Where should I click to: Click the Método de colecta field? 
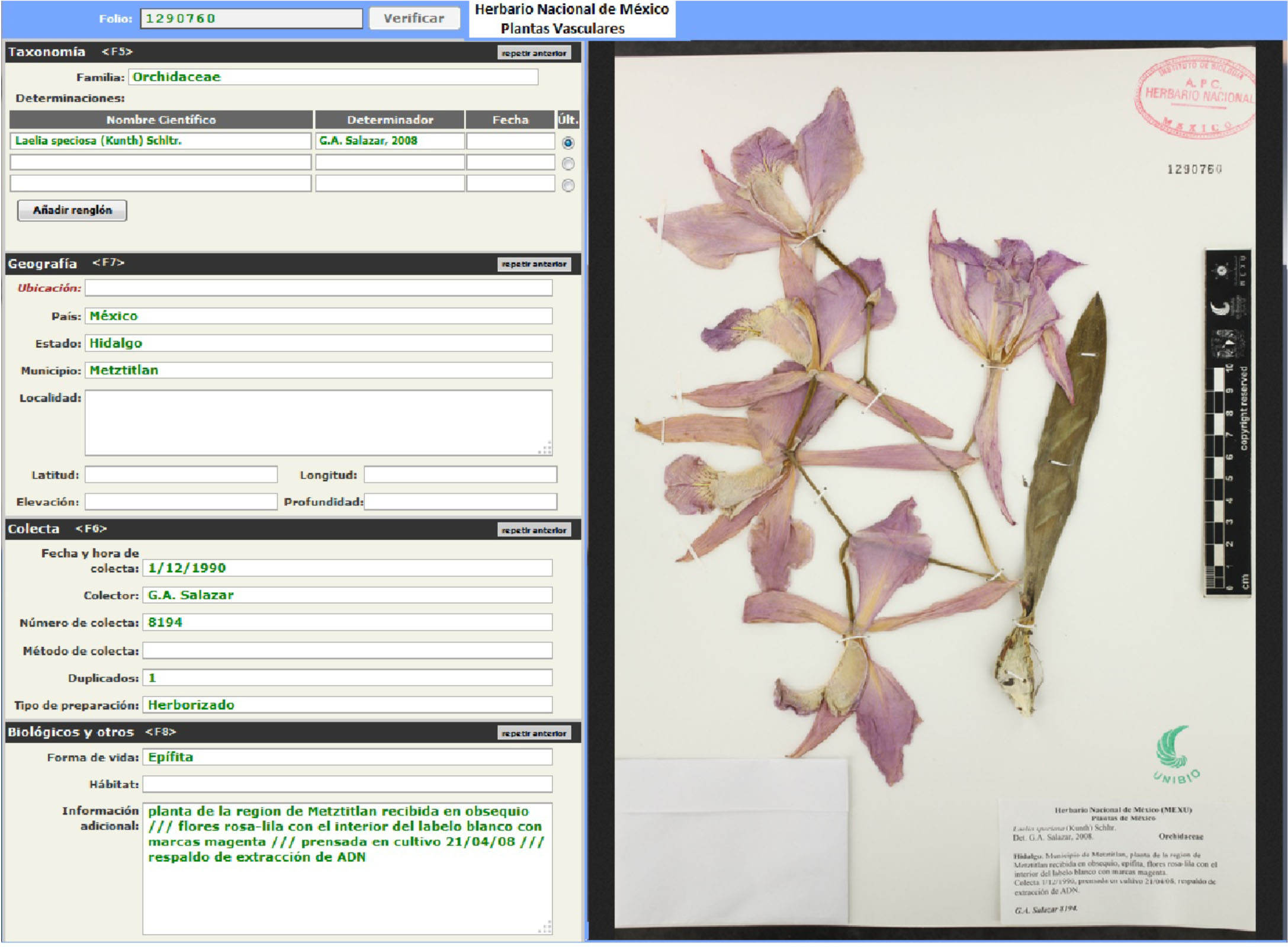pos(348,650)
